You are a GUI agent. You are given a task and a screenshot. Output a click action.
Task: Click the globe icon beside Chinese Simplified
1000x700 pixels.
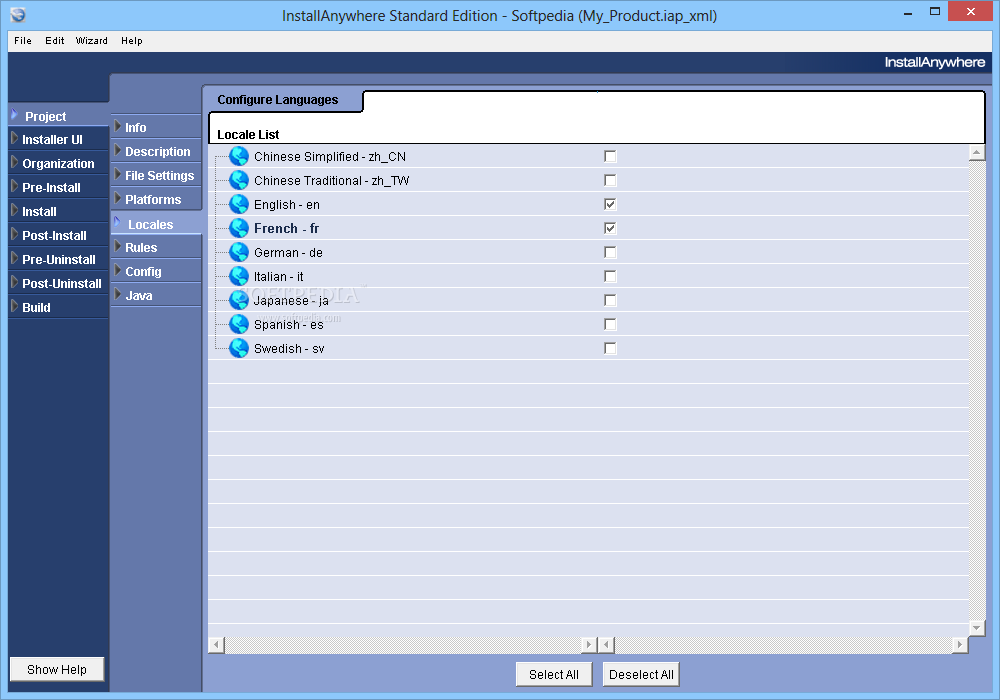pyautogui.click(x=239, y=156)
